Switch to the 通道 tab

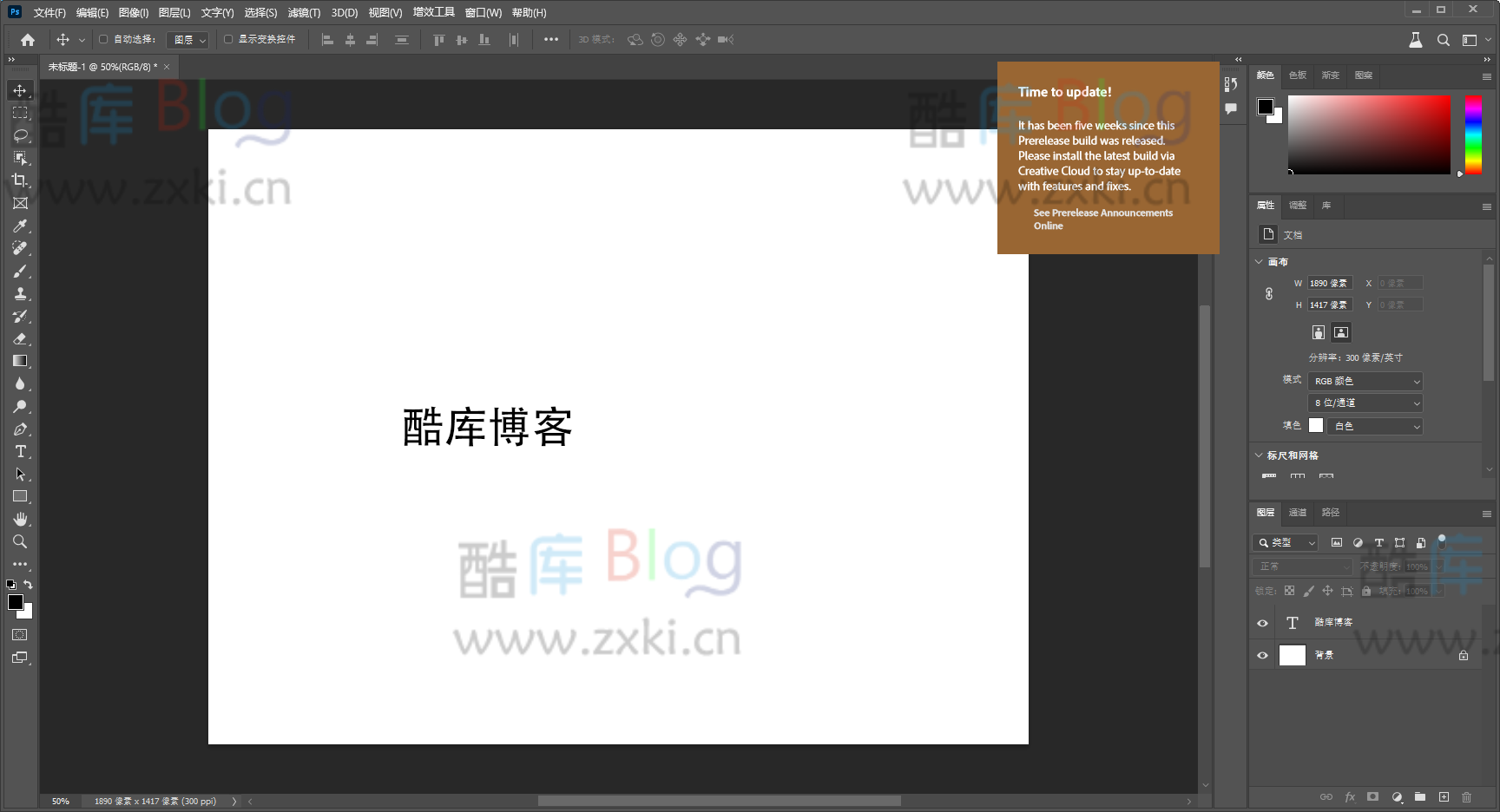click(x=1298, y=513)
